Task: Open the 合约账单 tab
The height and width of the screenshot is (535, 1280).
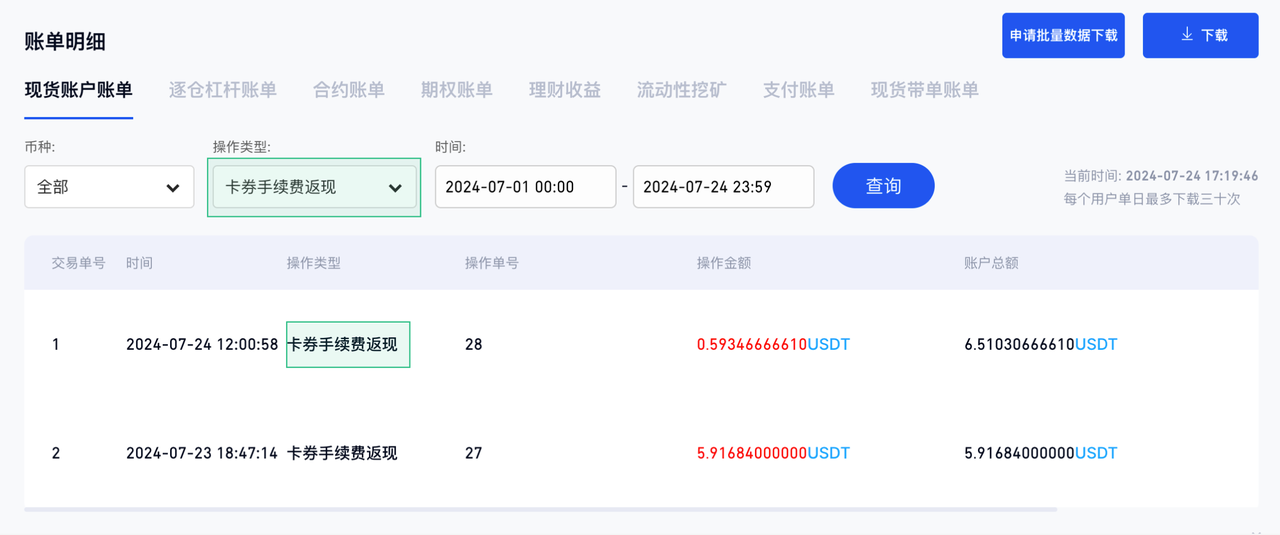Action: (x=348, y=90)
